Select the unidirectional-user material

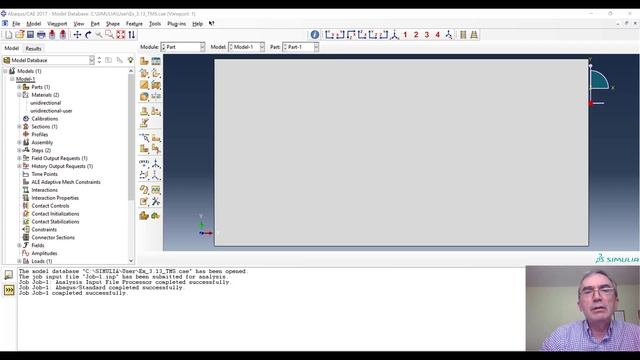51,111
